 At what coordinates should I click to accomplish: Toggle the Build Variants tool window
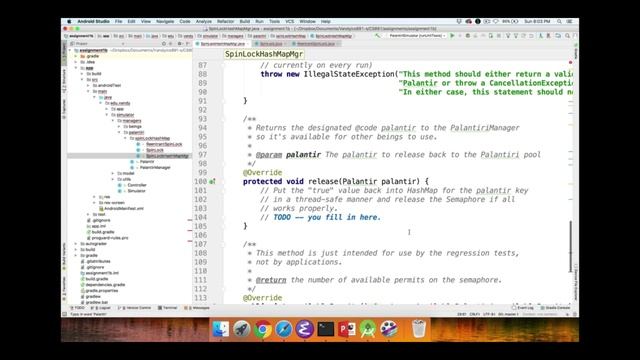pos(64,256)
